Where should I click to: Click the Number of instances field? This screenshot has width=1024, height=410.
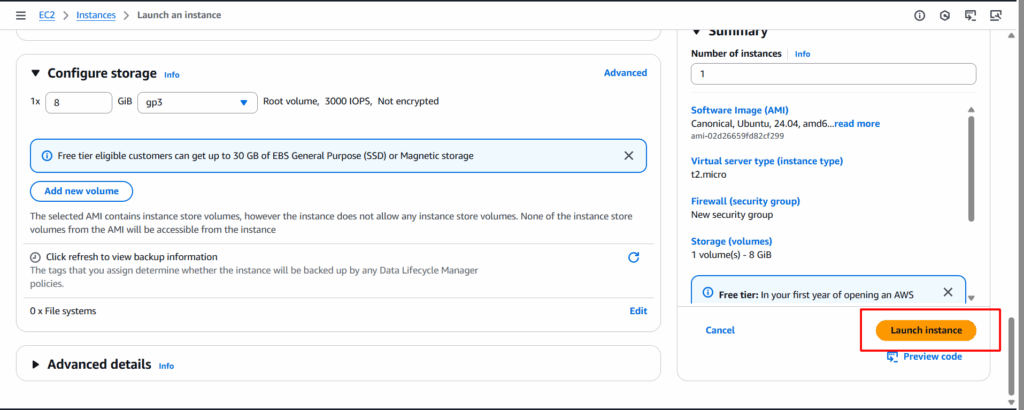click(832, 74)
